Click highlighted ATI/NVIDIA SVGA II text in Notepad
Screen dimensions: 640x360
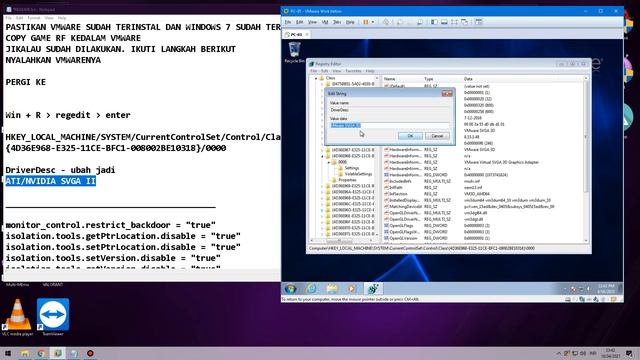tap(51, 181)
